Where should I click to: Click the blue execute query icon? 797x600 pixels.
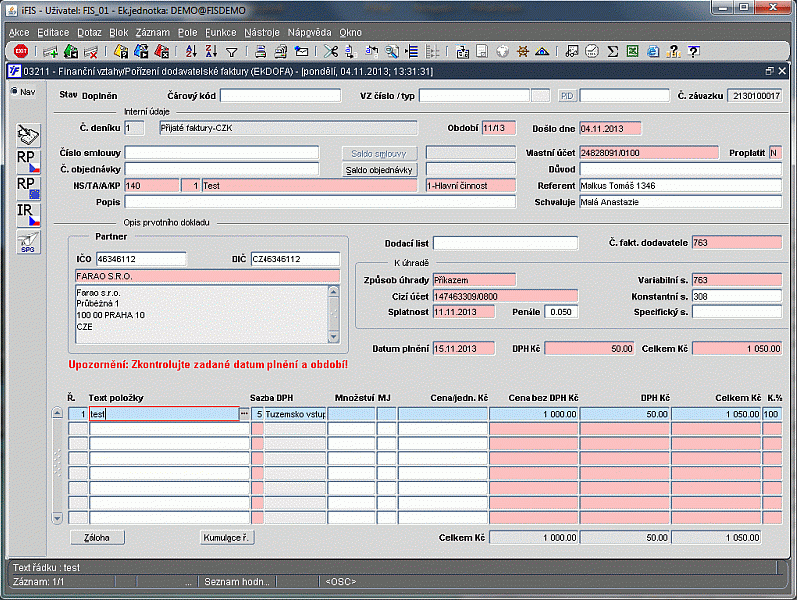coord(141,51)
